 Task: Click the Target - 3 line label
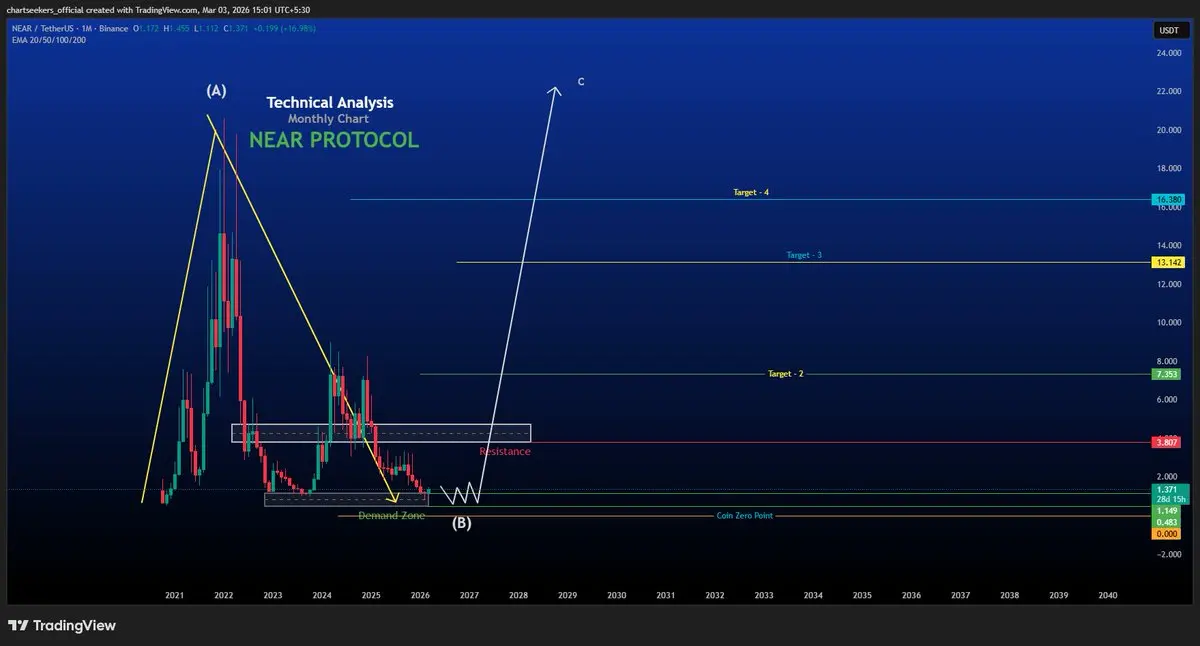(804, 255)
